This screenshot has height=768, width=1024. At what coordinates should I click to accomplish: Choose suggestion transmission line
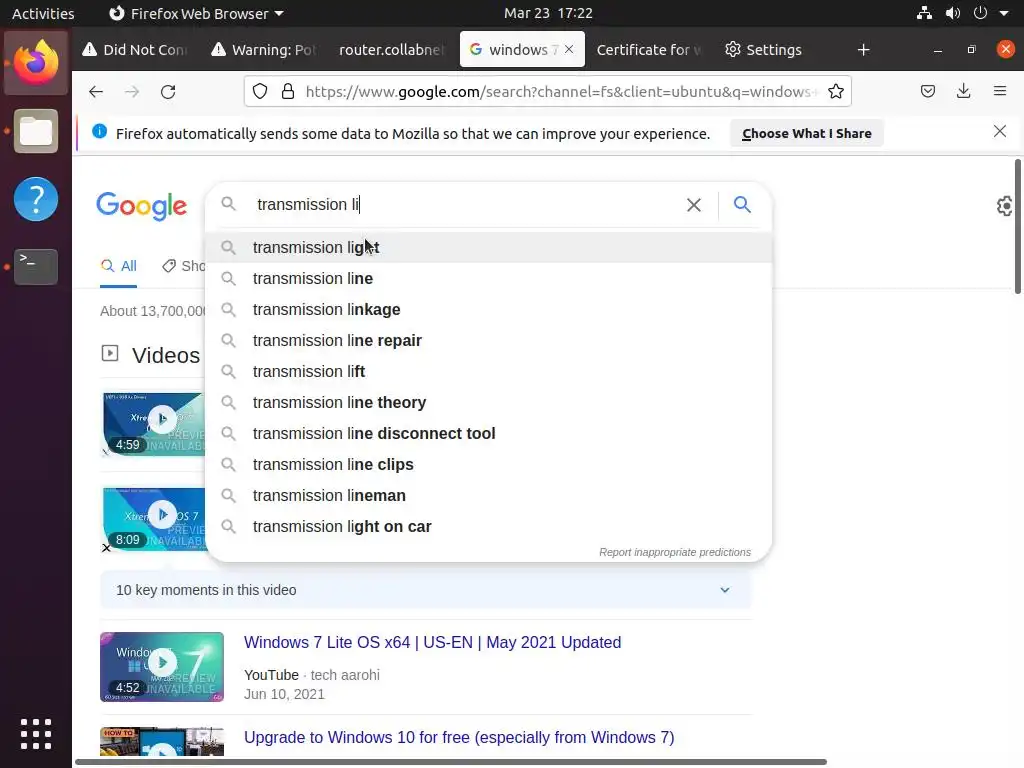(488, 278)
